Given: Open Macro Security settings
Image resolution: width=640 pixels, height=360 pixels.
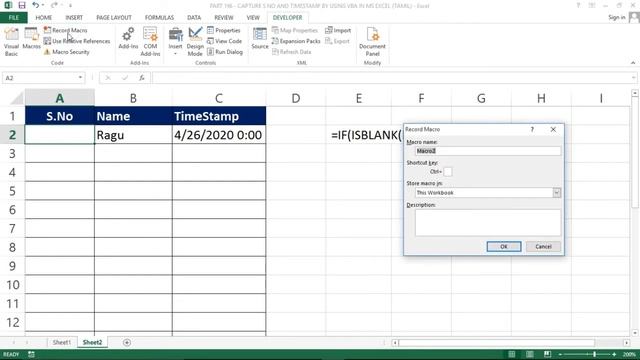Looking at the screenshot, I should pyautogui.click(x=67, y=52).
